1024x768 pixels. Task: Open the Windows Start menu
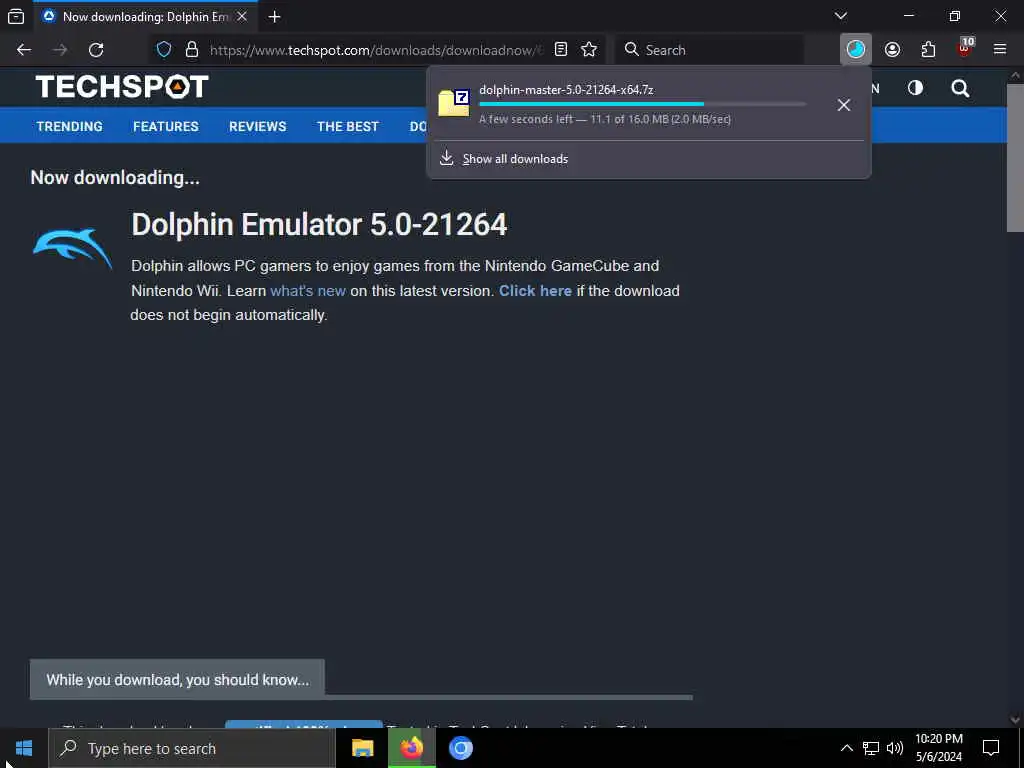pos(24,748)
